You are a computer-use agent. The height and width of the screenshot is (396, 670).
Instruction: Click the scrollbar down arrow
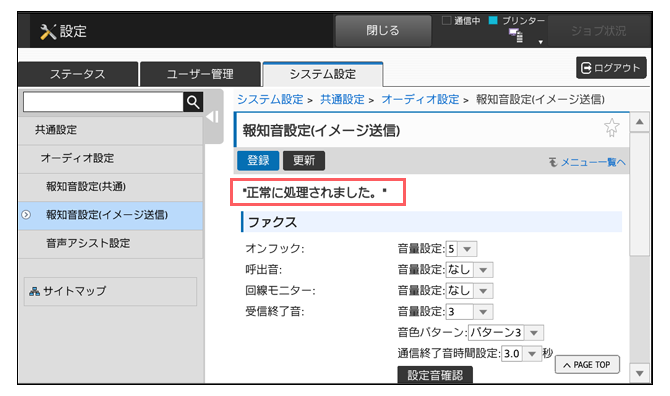(640, 374)
